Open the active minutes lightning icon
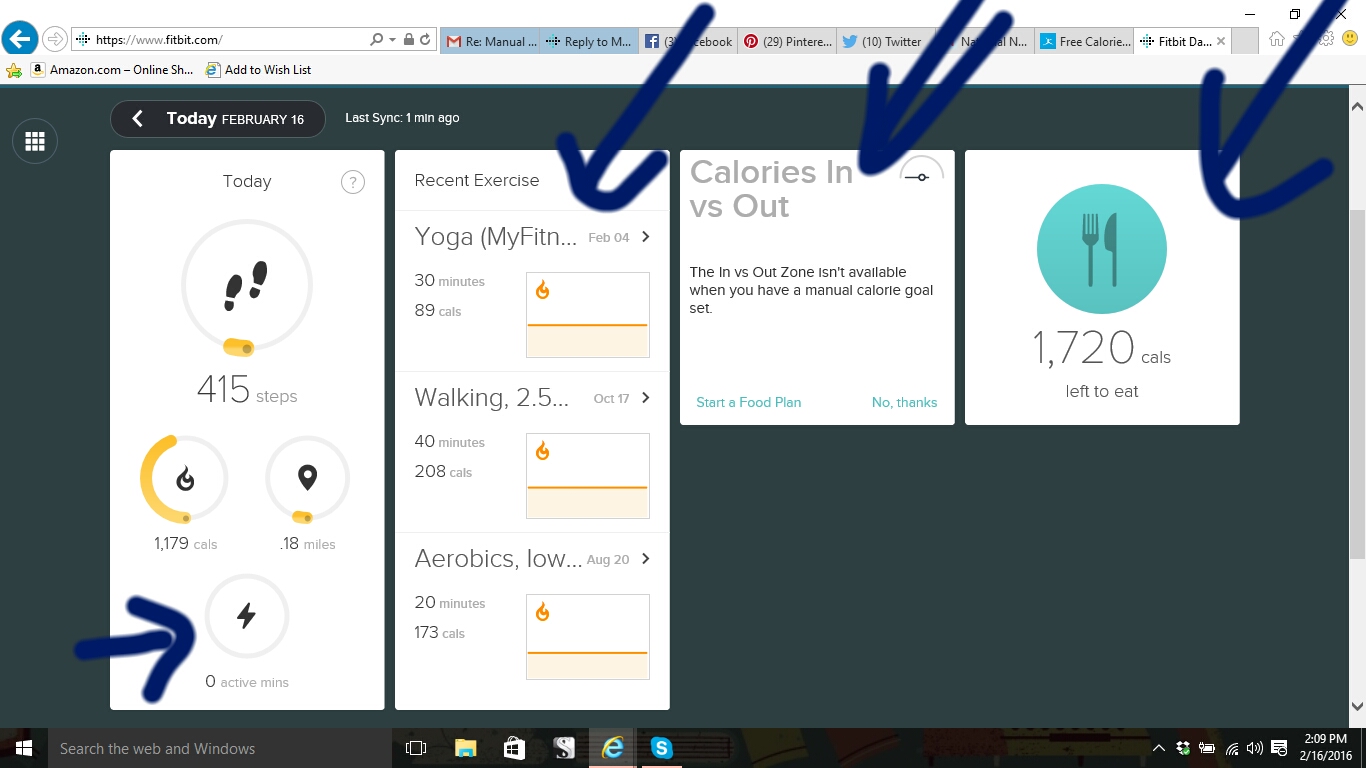This screenshot has height=768, width=1366. pos(246,616)
